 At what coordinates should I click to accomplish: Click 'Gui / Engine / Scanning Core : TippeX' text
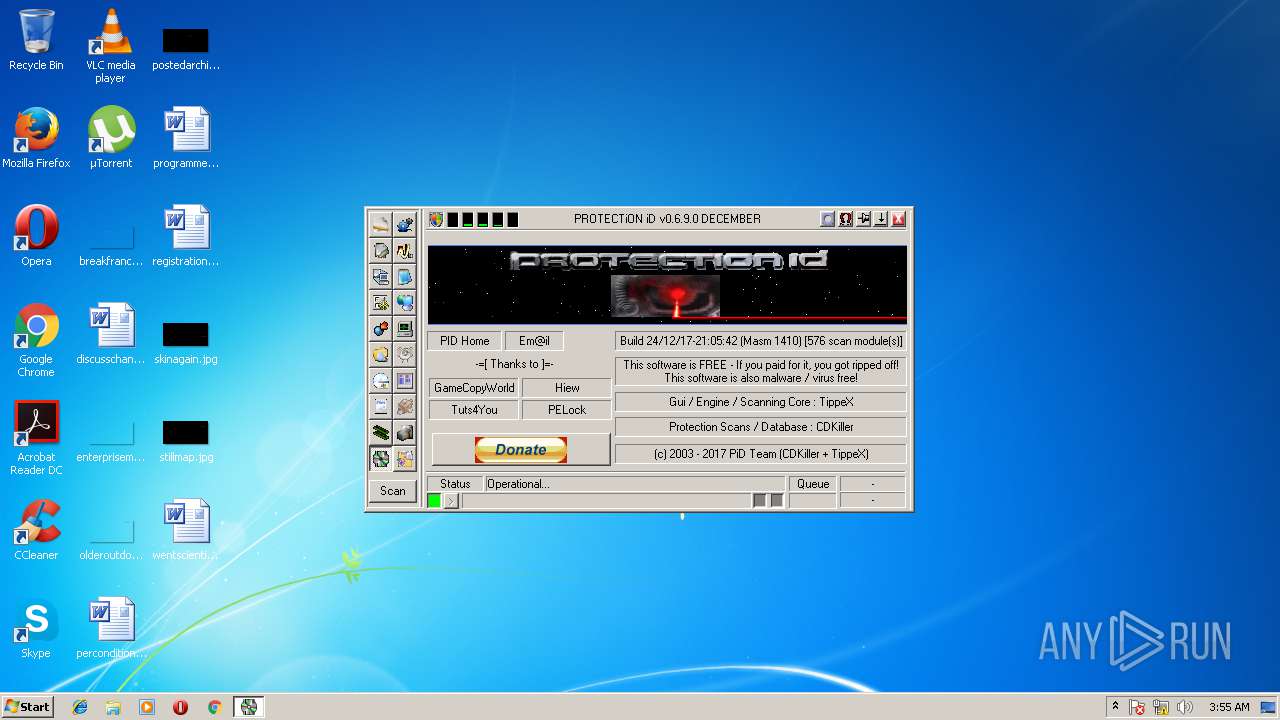point(761,402)
